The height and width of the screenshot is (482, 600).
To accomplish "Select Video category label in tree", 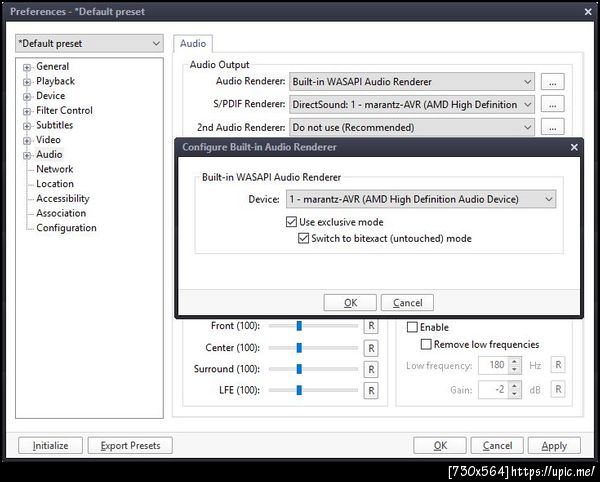I will pyautogui.click(x=48, y=140).
